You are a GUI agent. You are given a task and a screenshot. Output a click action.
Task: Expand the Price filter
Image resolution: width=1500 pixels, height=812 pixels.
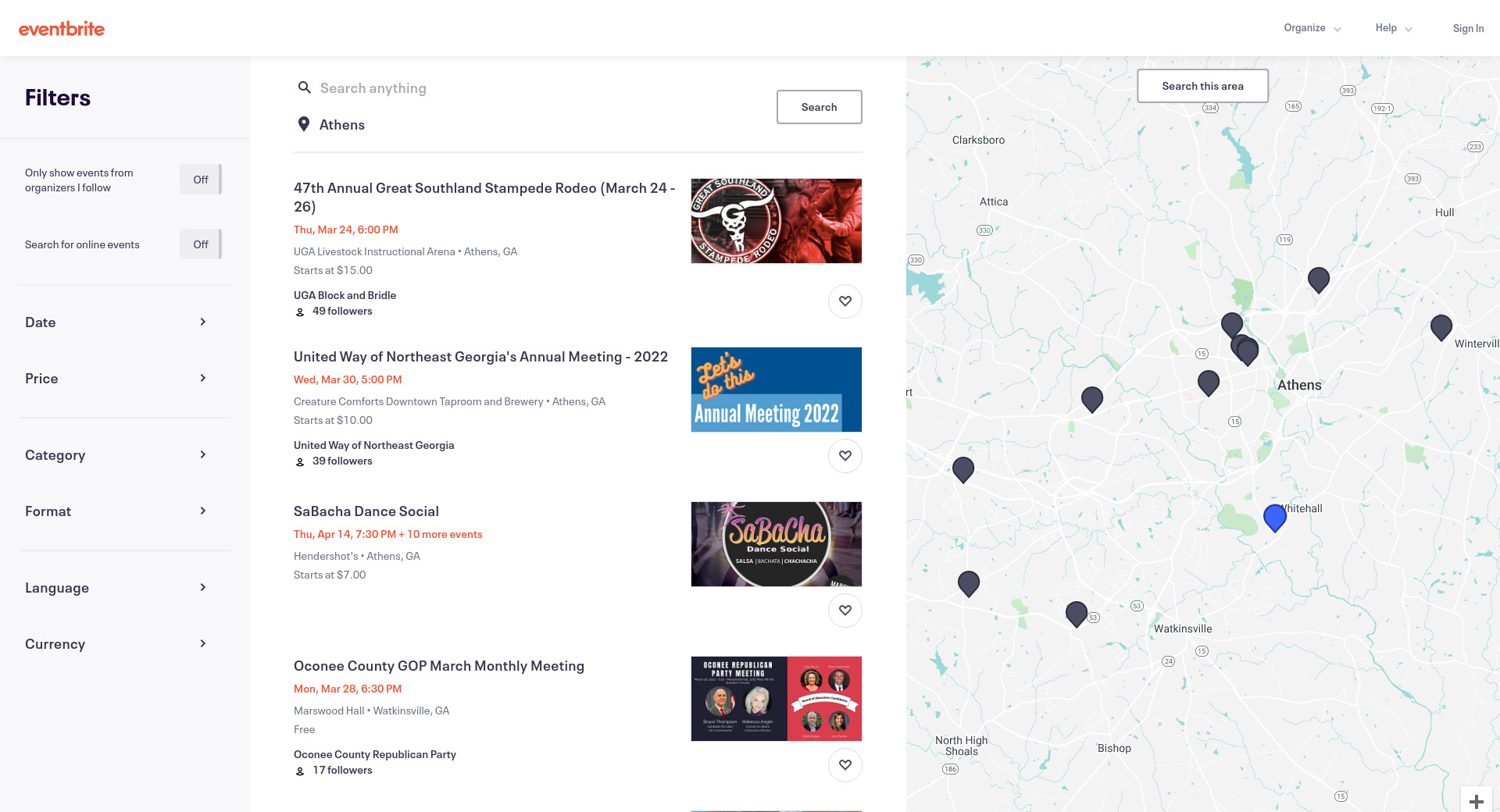coord(117,379)
